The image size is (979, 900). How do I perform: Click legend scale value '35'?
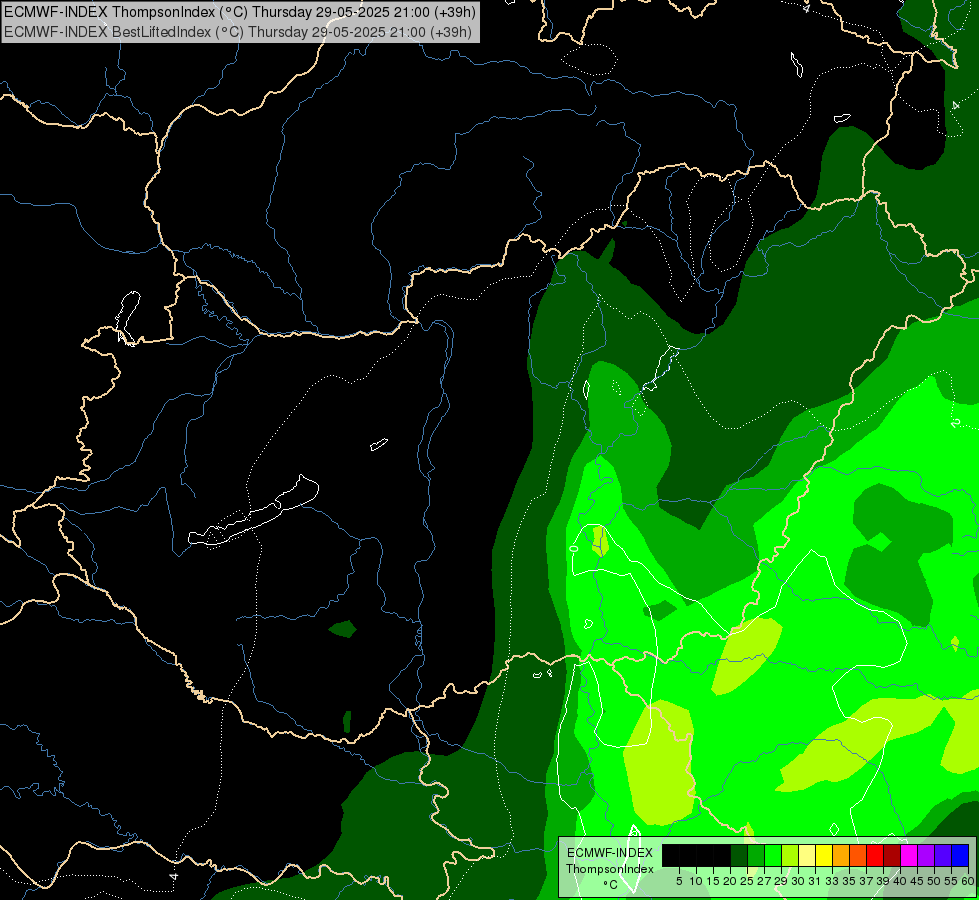(x=850, y=881)
